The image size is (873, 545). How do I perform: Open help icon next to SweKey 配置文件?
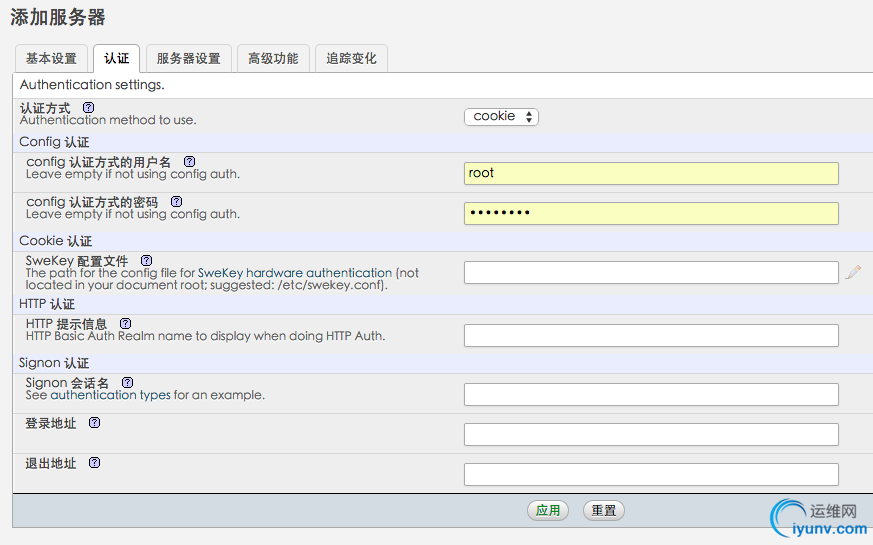[x=146, y=261]
